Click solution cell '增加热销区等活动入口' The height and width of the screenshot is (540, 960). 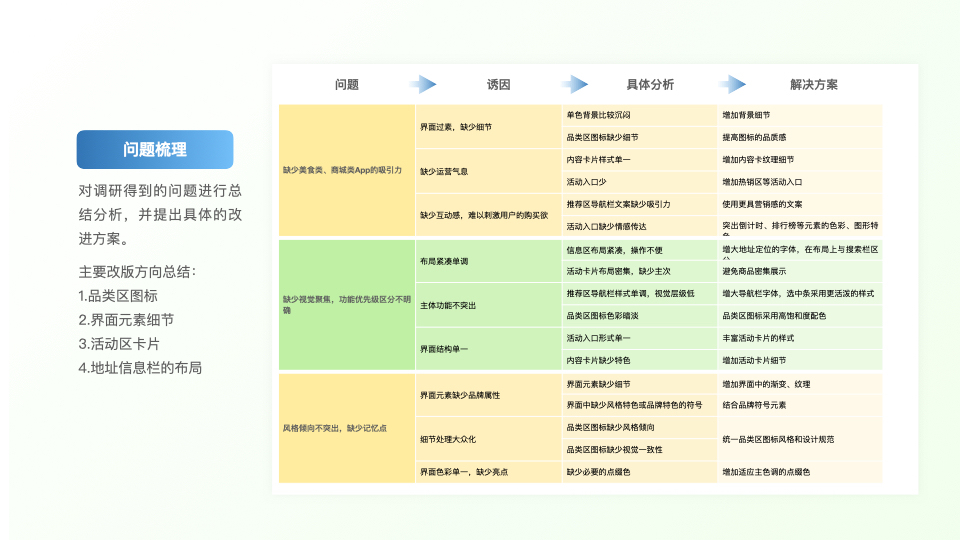coord(800,182)
